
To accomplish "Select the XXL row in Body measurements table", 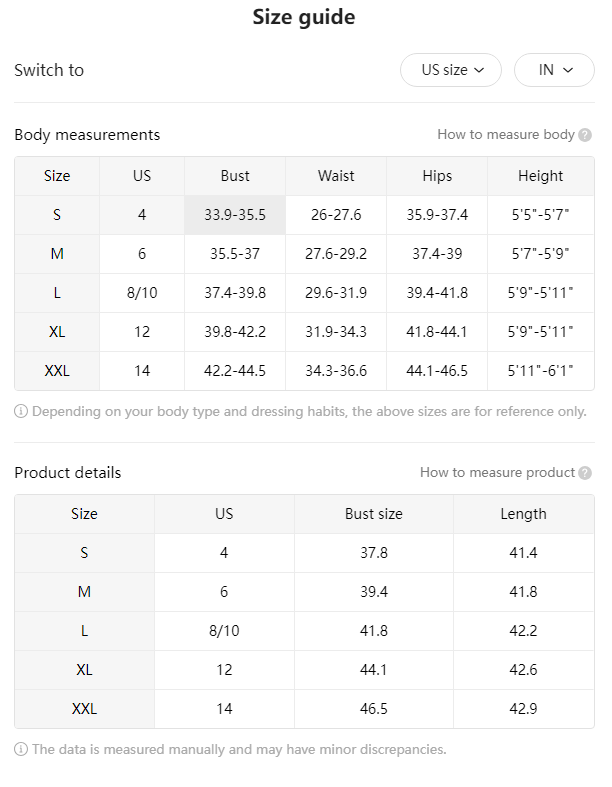I will 304,371.
